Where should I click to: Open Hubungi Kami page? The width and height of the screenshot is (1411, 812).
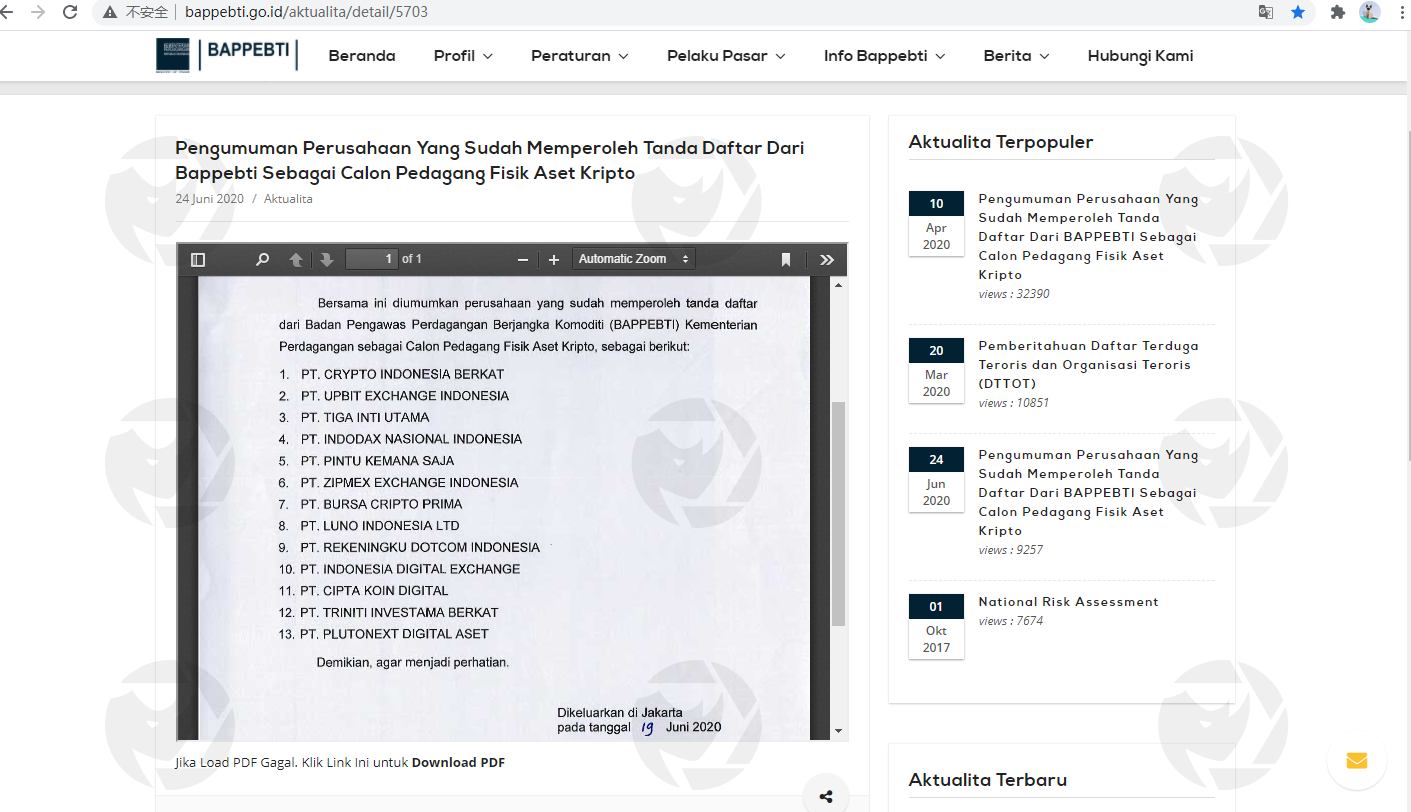point(1140,56)
